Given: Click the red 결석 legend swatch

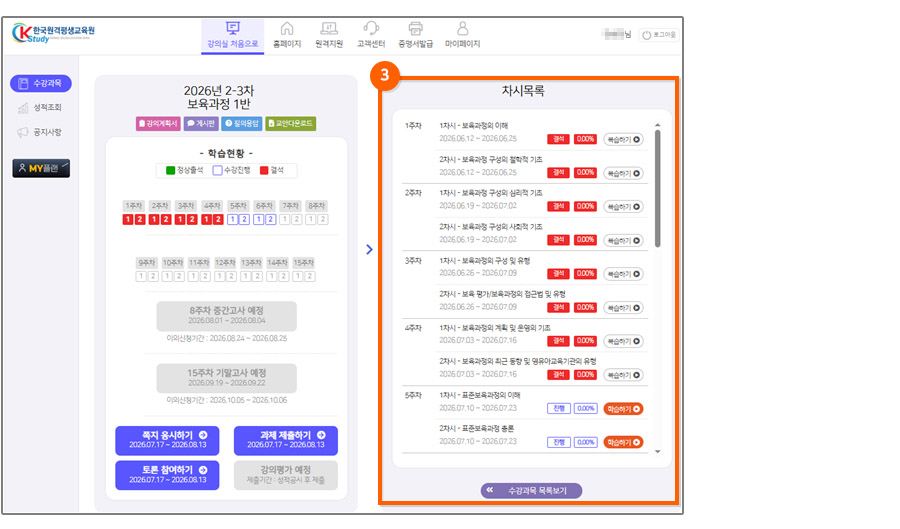Looking at the screenshot, I should (x=264, y=170).
